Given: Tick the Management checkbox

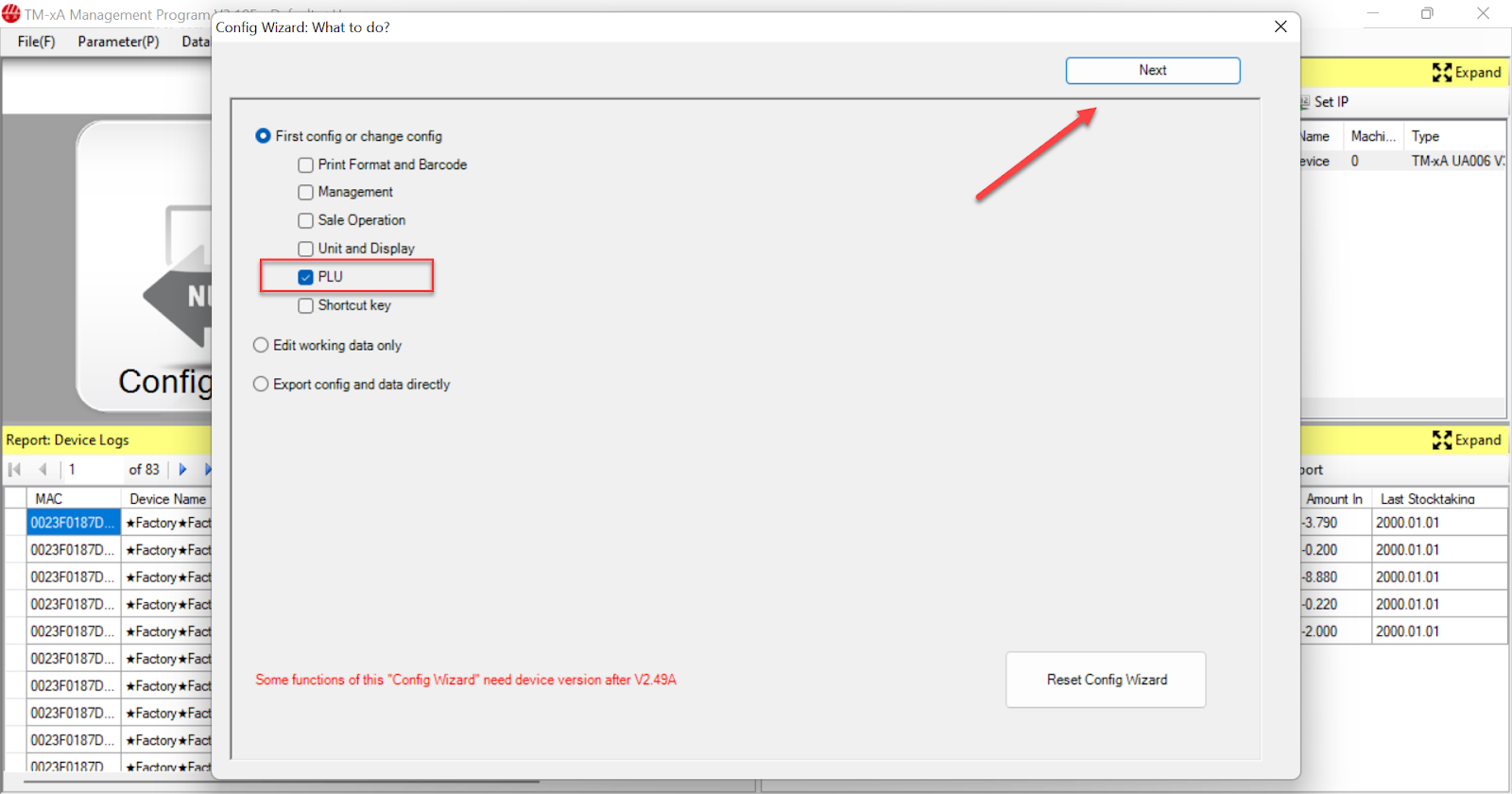Looking at the screenshot, I should (305, 192).
